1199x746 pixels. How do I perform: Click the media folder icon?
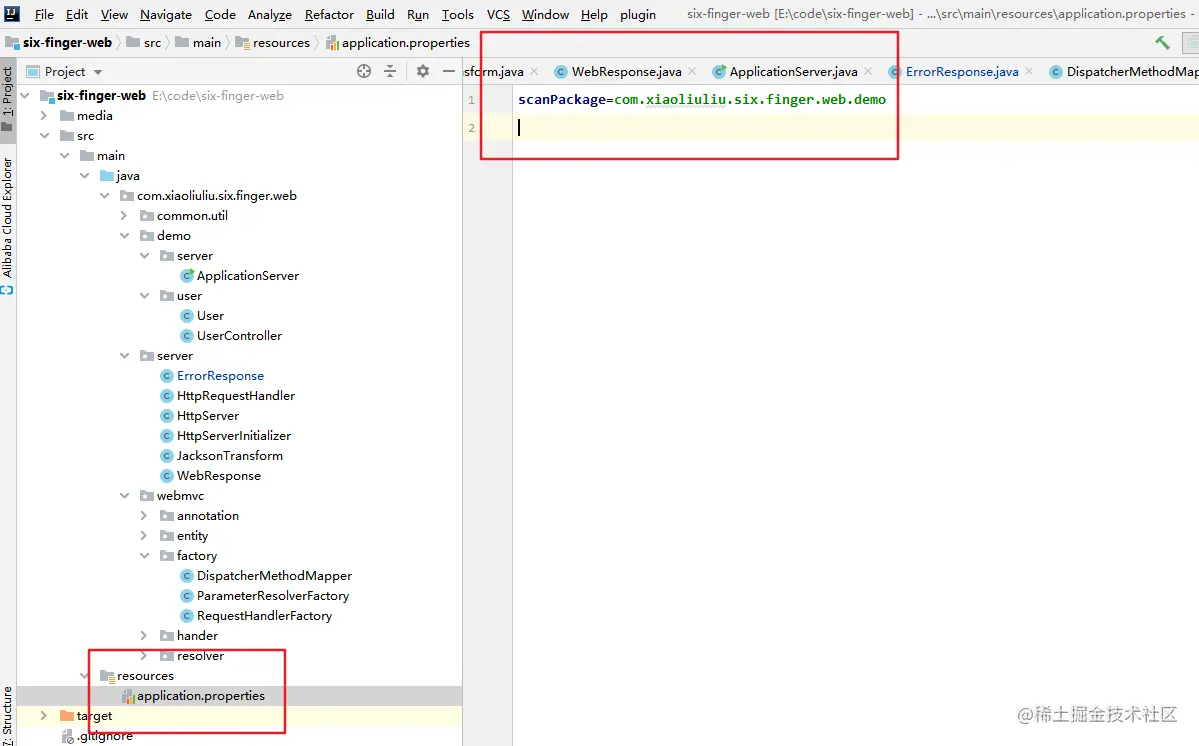coord(67,115)
